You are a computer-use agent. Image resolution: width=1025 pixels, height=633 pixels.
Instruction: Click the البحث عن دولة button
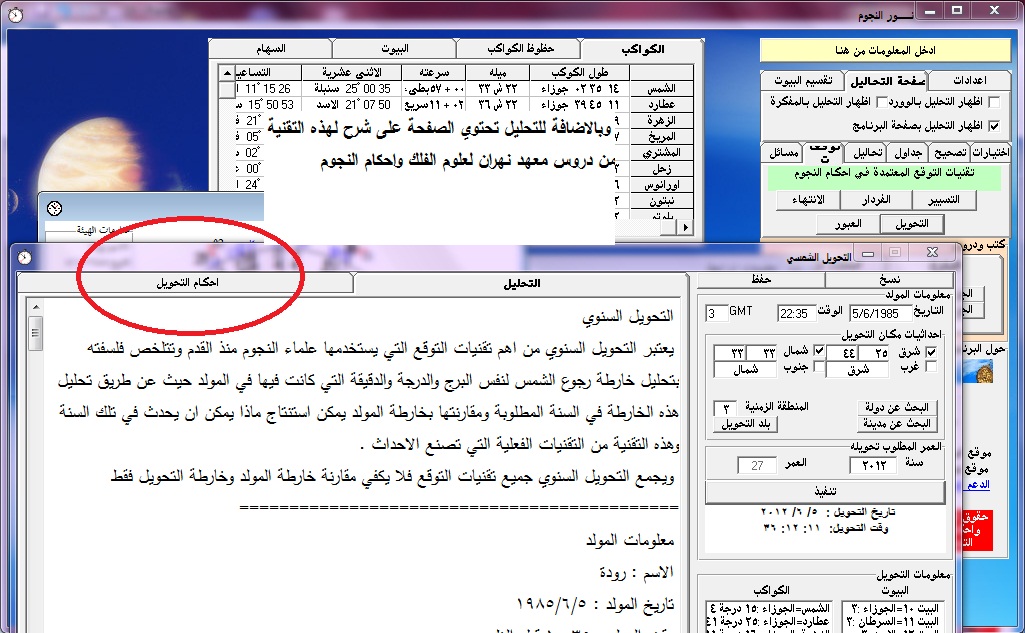point(895,408)
